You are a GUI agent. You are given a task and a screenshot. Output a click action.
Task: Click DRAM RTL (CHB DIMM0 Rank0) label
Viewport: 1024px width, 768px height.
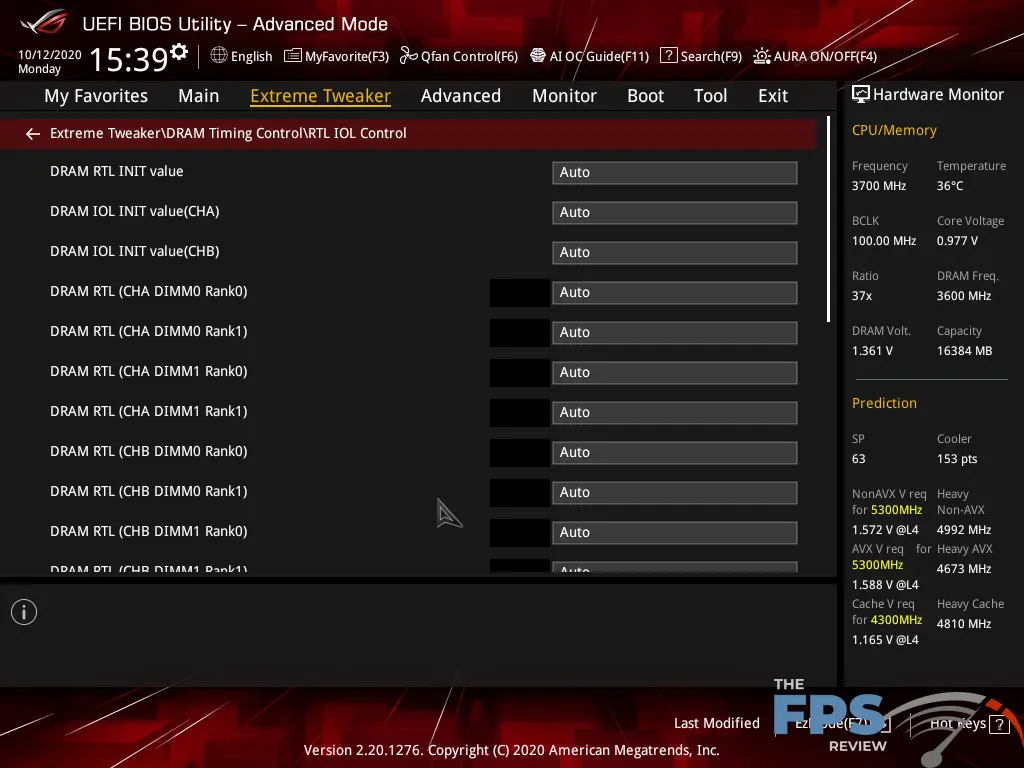tap(148, 451)
